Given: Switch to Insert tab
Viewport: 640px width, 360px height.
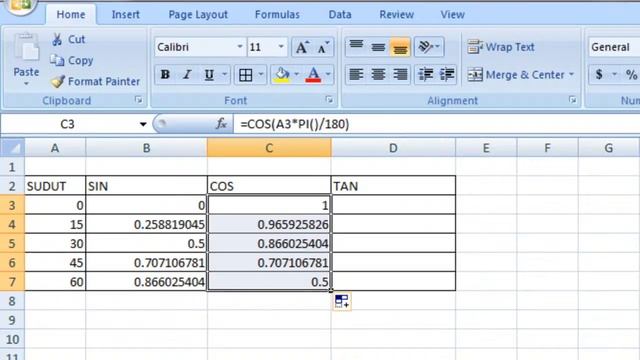Looking at the screenshot, I should (x=126, y=15).
